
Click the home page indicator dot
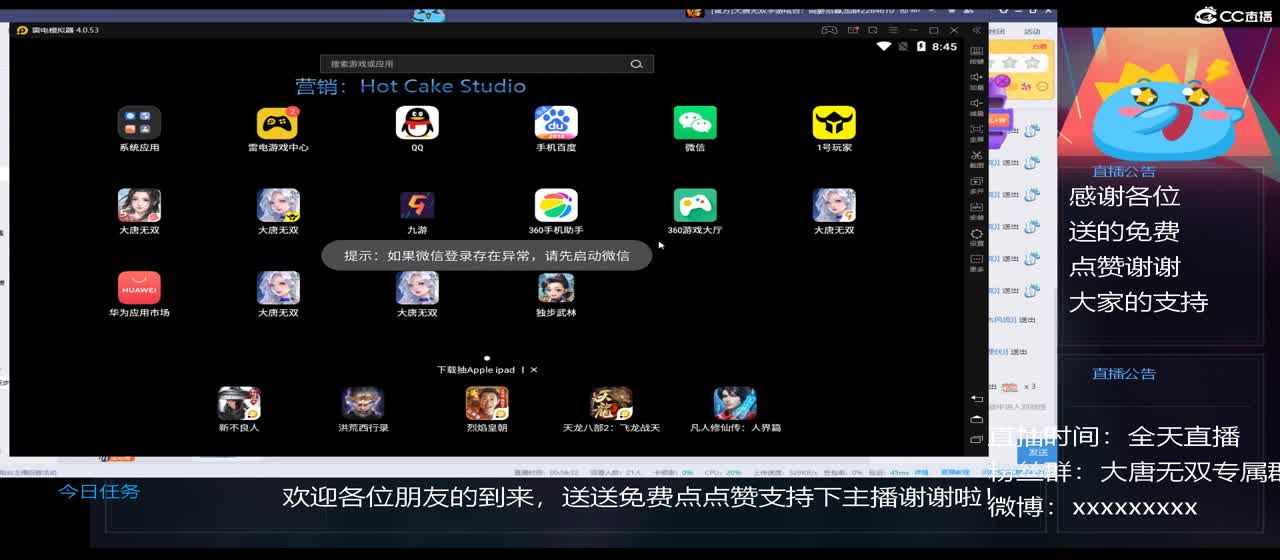(x=487, y=357)
